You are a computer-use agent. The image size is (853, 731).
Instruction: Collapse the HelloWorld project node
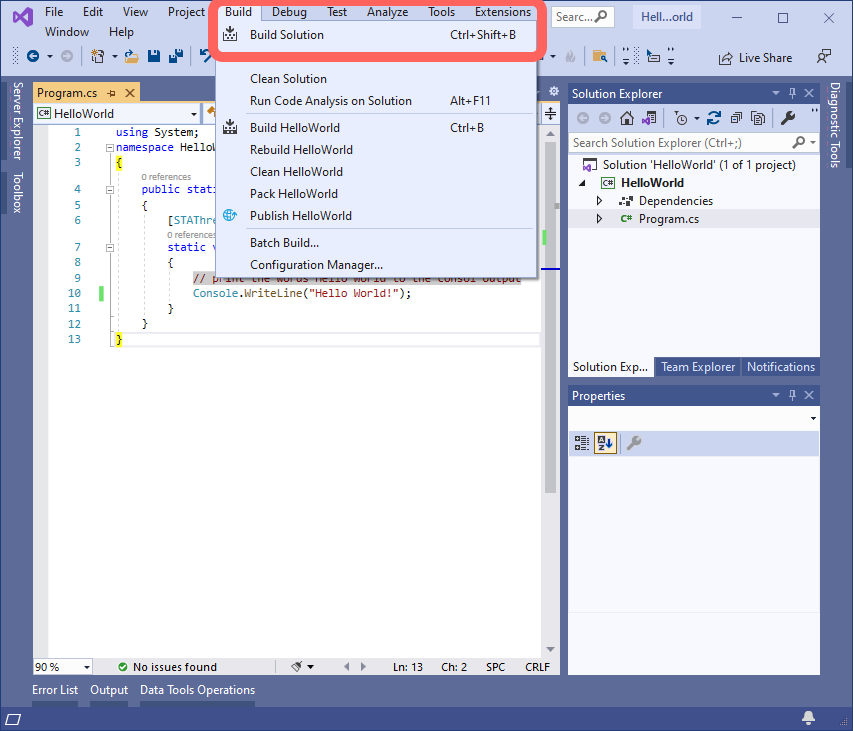point(582,183)
